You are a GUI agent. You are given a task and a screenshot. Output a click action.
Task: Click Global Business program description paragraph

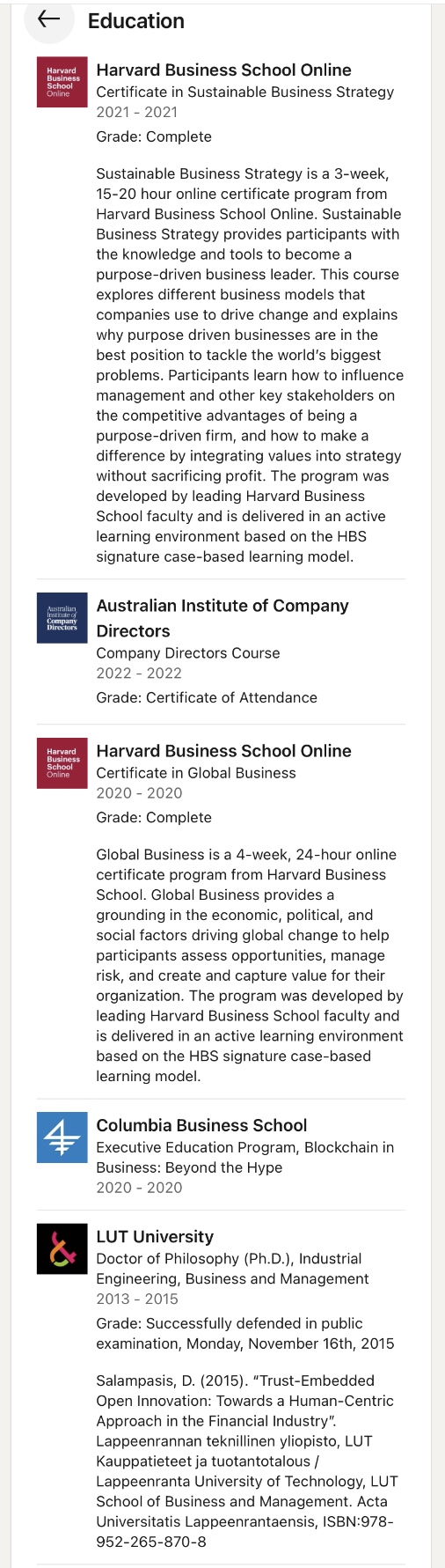click(x=250, y=965)
